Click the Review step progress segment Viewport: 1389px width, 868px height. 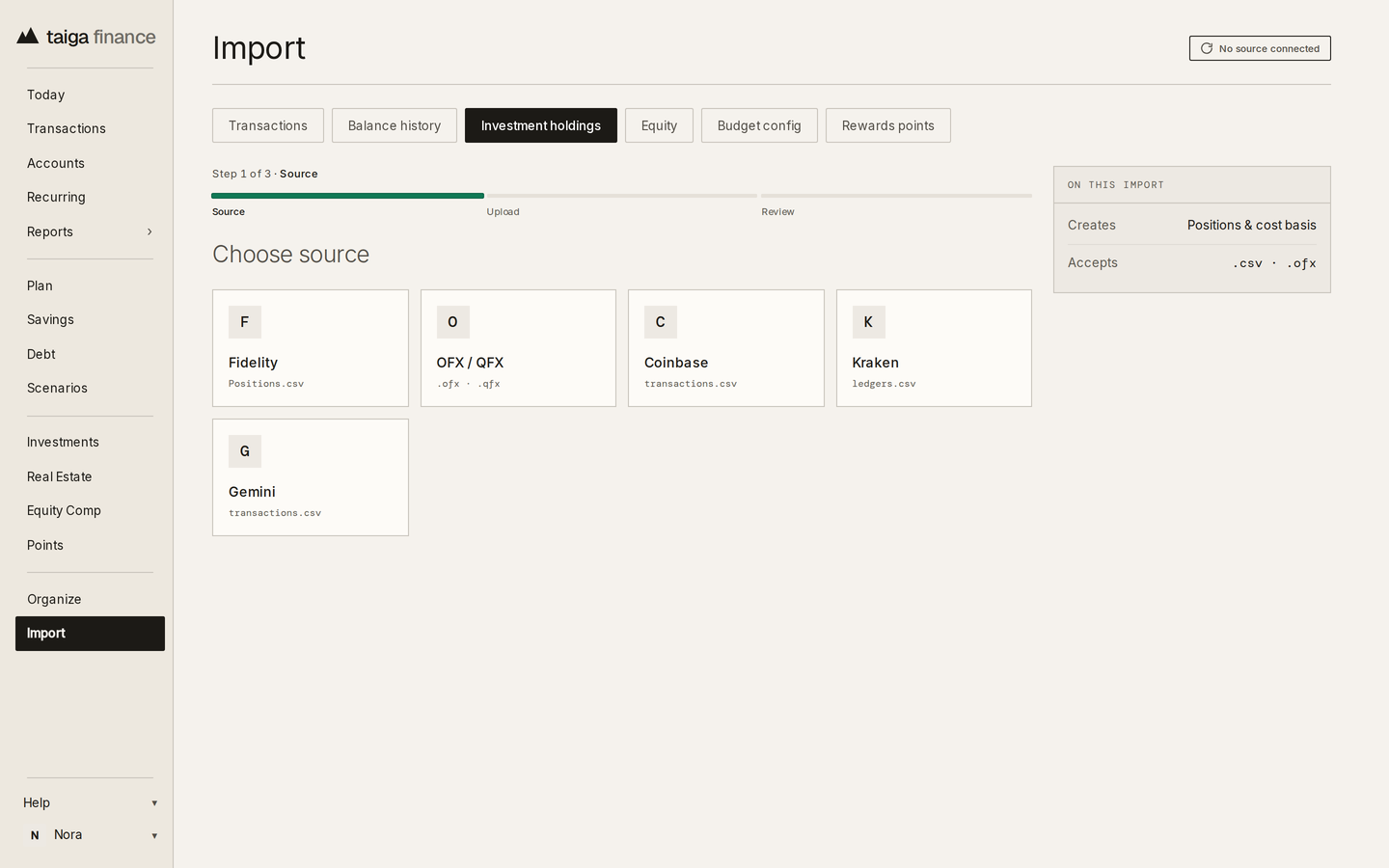[896, 196]
